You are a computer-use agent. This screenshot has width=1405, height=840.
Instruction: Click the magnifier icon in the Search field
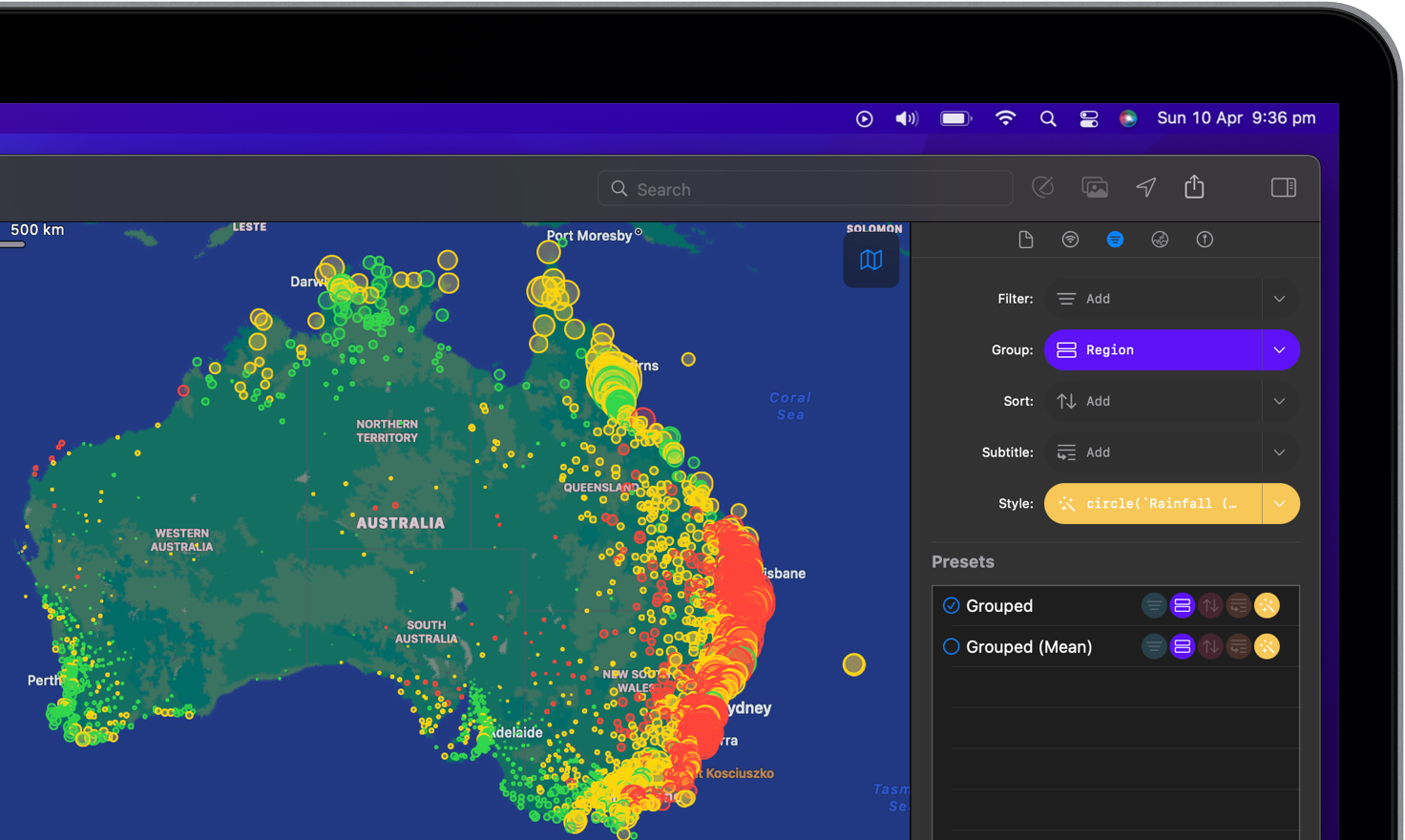pyautogui.click(x=619, y=189)
